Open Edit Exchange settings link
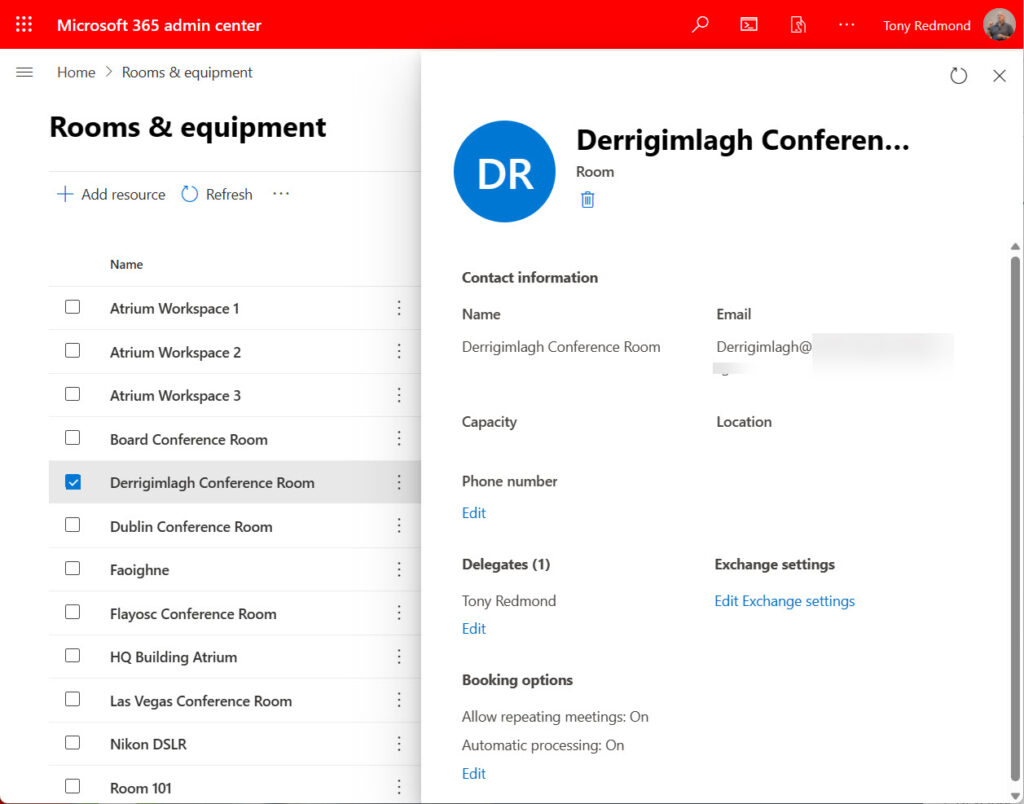 [x=784, y=601]
